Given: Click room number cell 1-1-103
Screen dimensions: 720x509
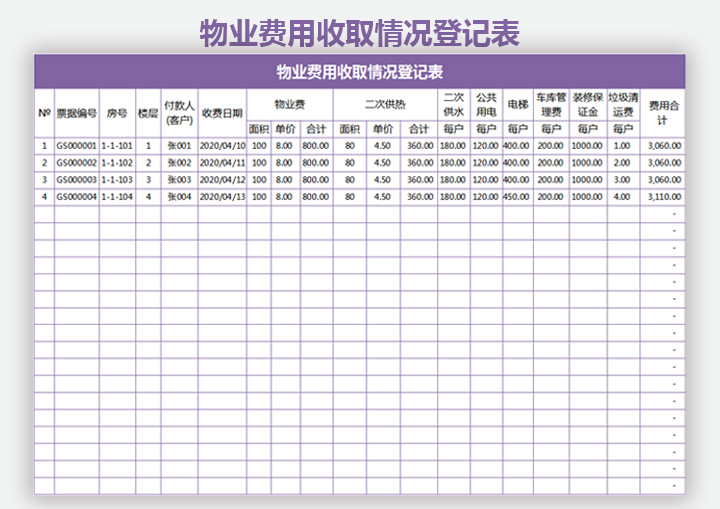Looking at the screenshot, I should point(117,180).
